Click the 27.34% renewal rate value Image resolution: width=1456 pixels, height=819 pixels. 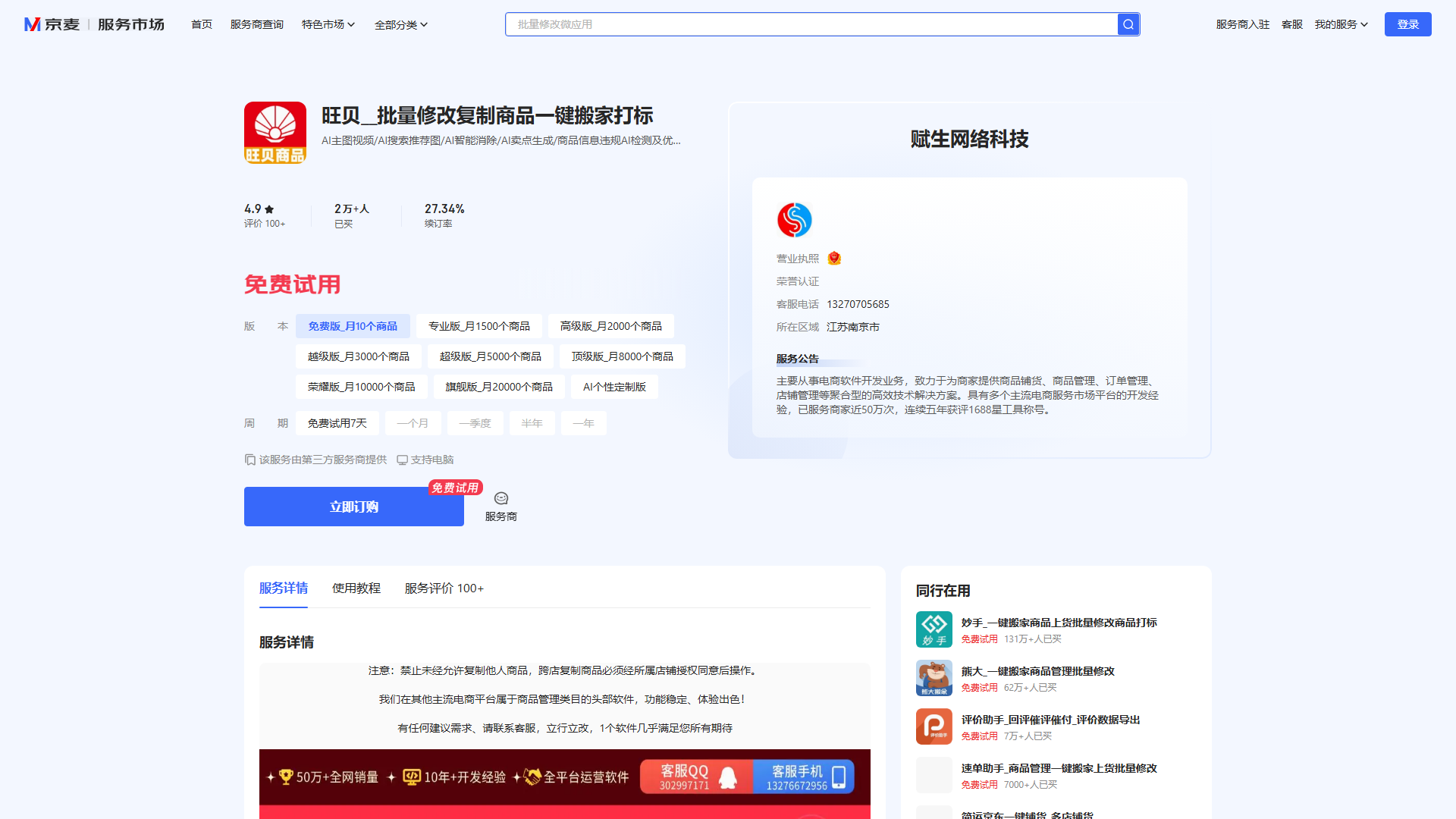coord(444,209)
